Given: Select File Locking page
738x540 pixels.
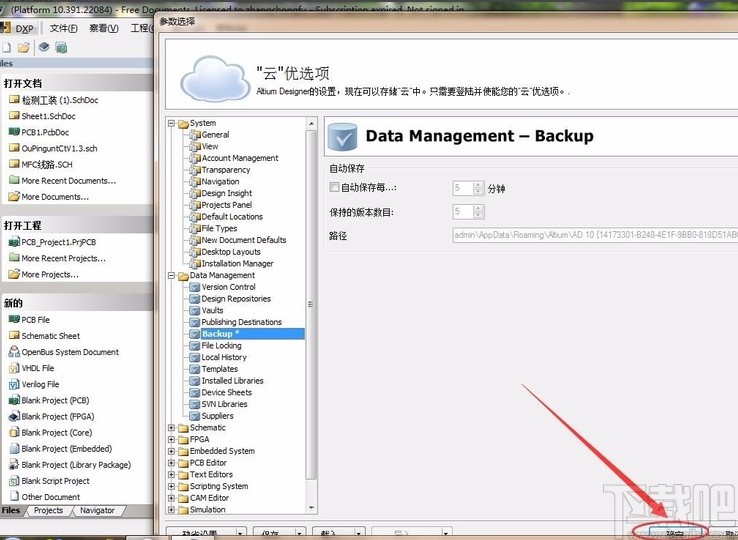Looking at the screenshot, I should point(221,346).
